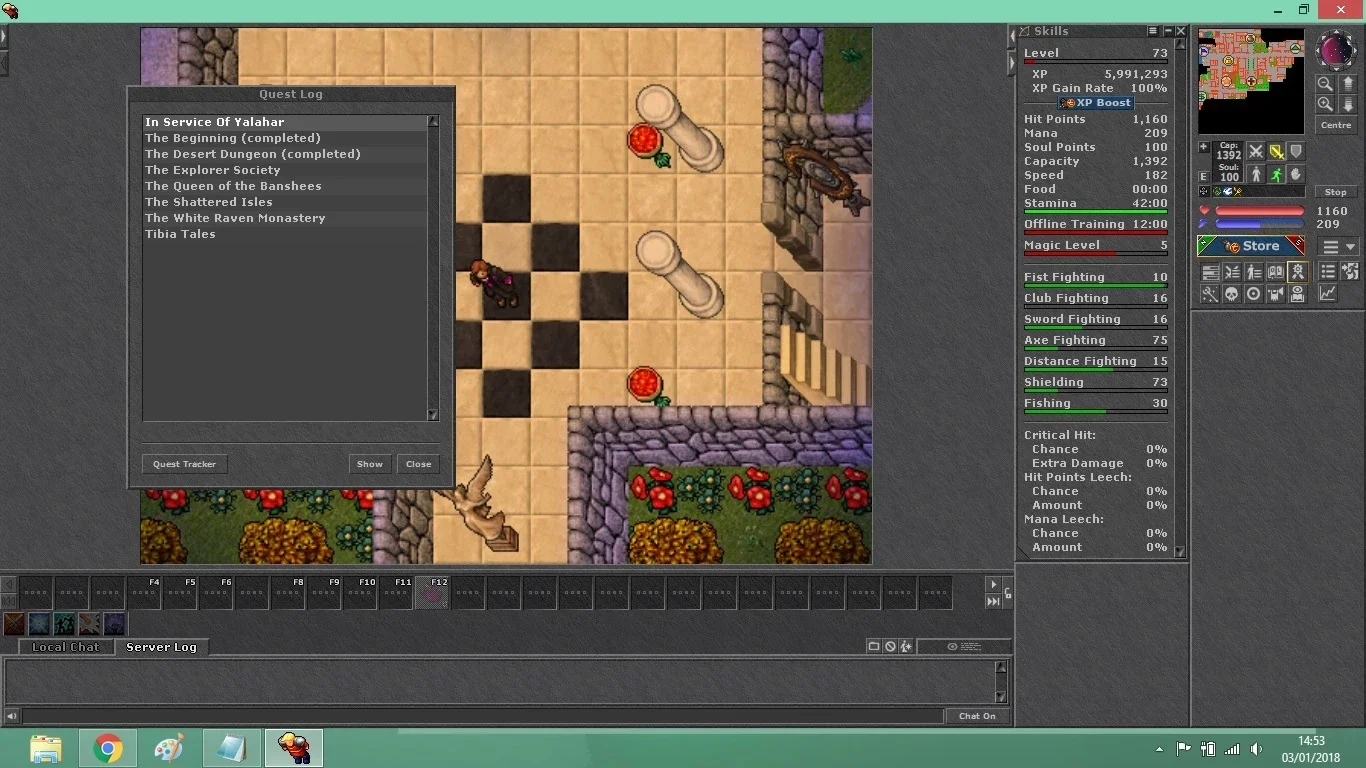Open the list icon next to quest log
This screenshot has width=1366, height=768.
pyautogui.click(x=1328, y=271)
